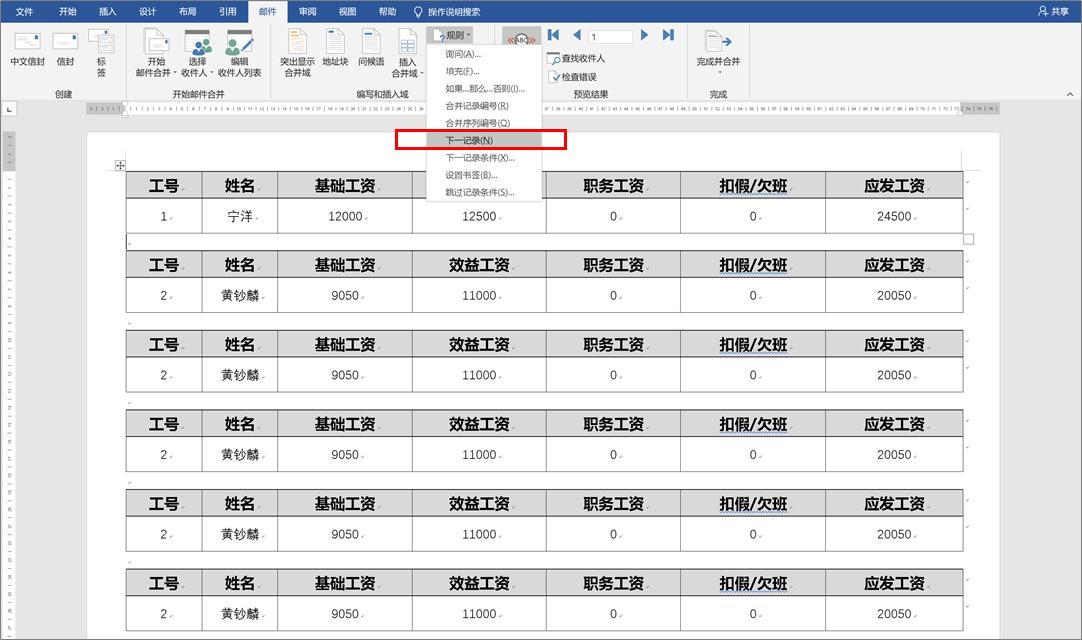
Task: Click 查找收件人 to find a recipient
Action: [579, 58]
